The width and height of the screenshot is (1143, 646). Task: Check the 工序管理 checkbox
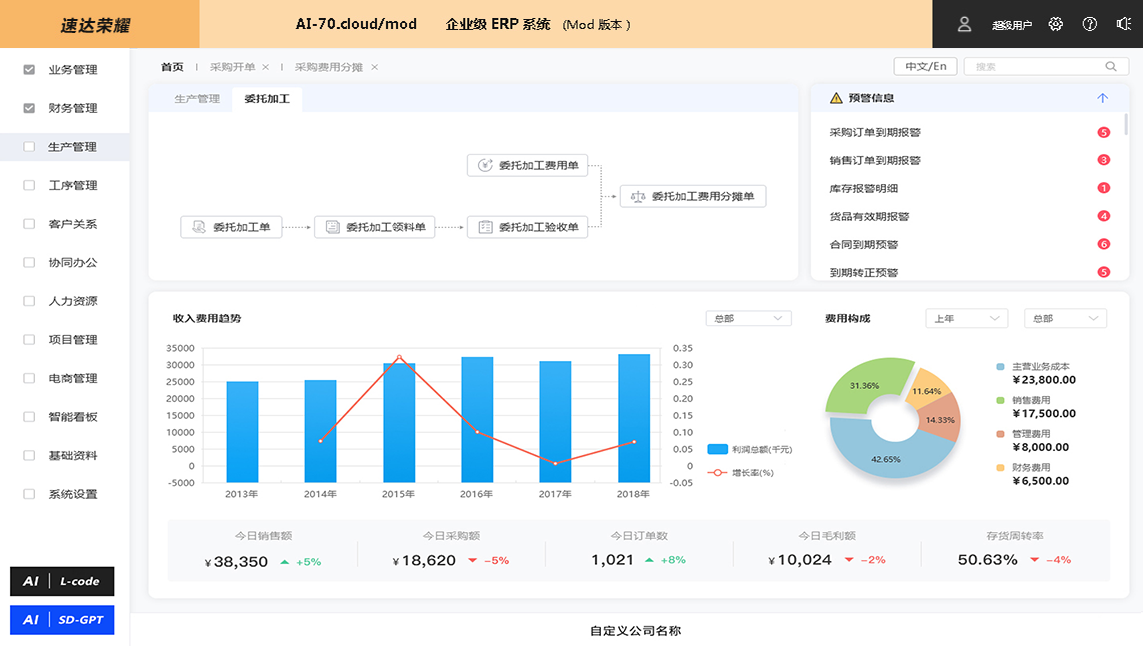[29, 185]
